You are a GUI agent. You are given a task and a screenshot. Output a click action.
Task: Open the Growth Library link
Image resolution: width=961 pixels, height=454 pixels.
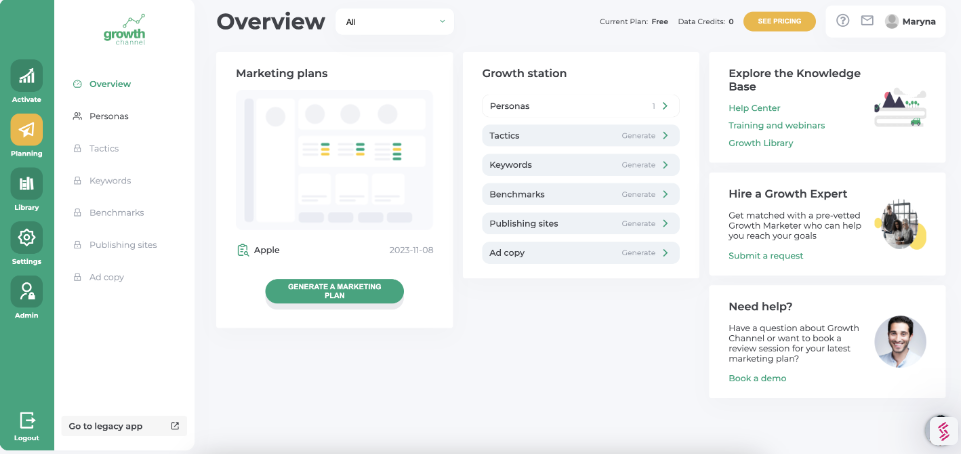tap(761, 143)
